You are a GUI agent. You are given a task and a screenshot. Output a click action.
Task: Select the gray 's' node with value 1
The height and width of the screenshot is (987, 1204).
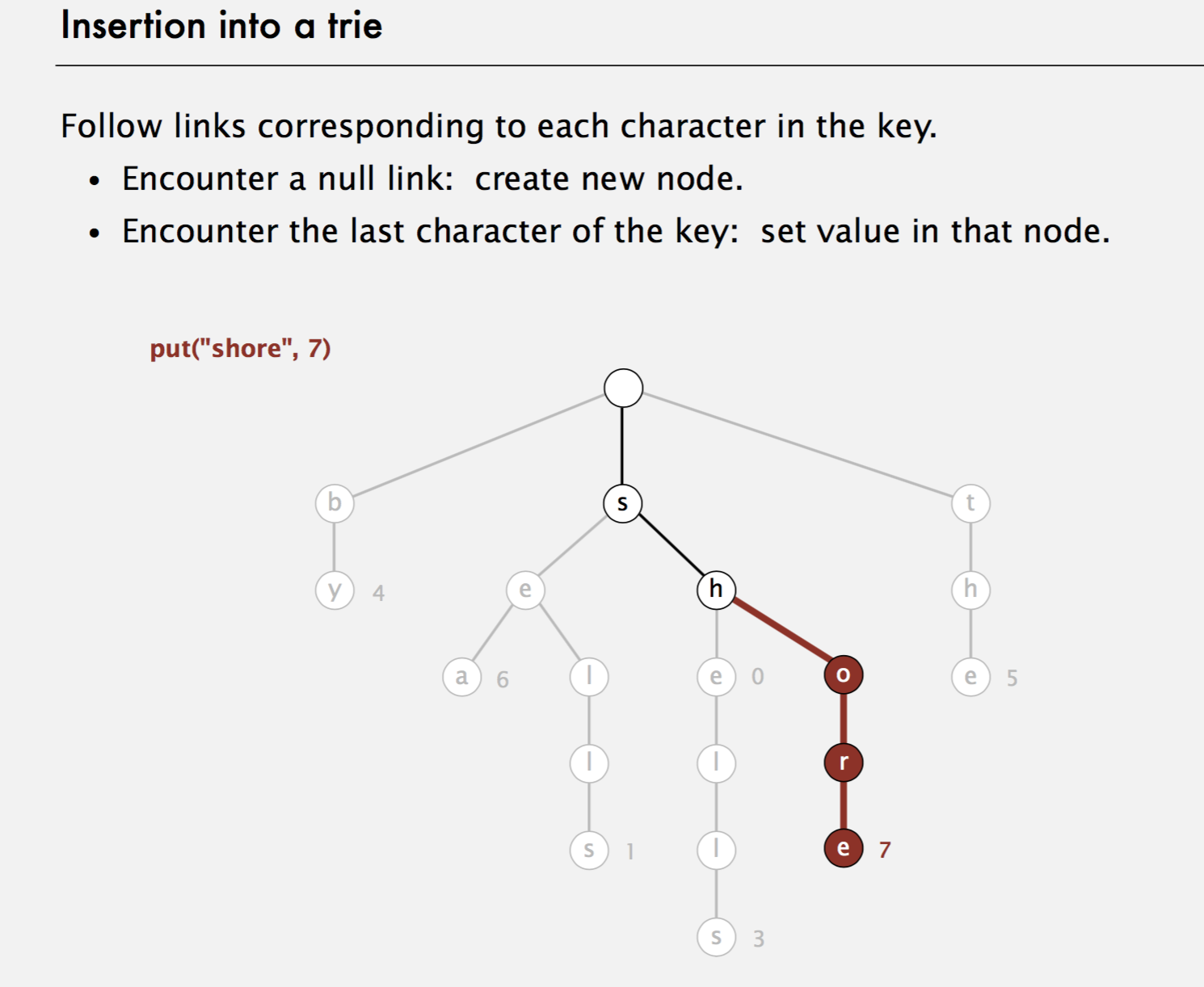(589, 850)
